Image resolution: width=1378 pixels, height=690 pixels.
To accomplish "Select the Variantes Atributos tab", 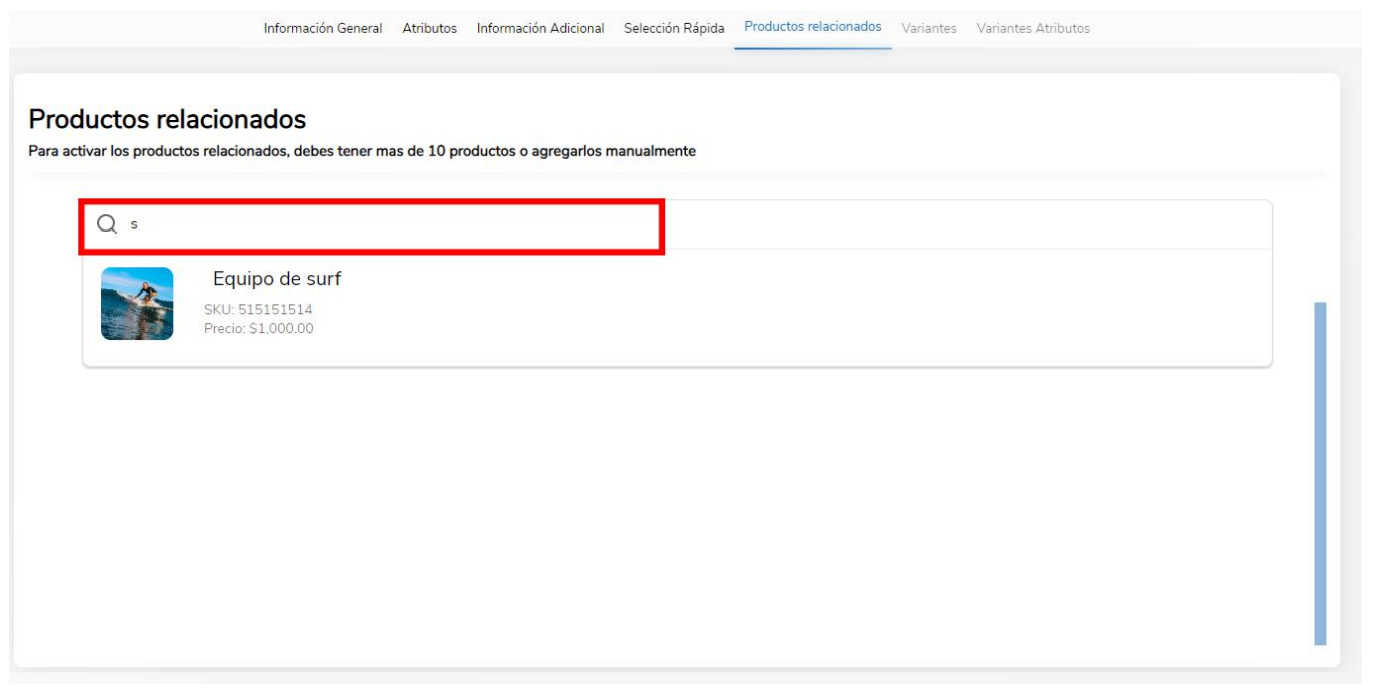I will pyautogui.click(x=1033, y=28).
